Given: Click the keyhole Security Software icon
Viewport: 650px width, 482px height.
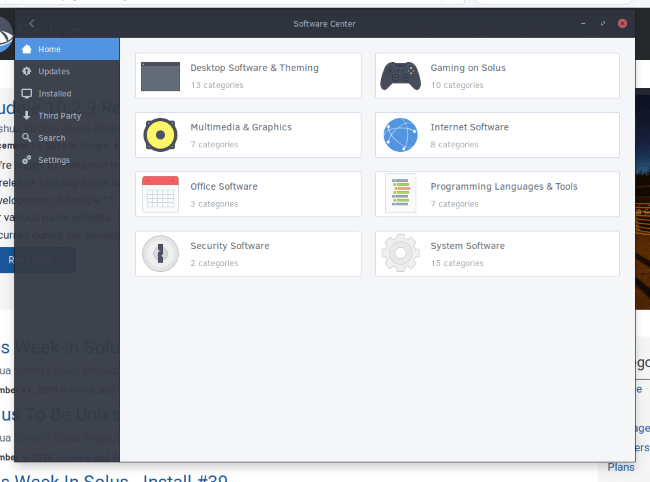Looking at the screenshot, I should (x=160, y=254).
